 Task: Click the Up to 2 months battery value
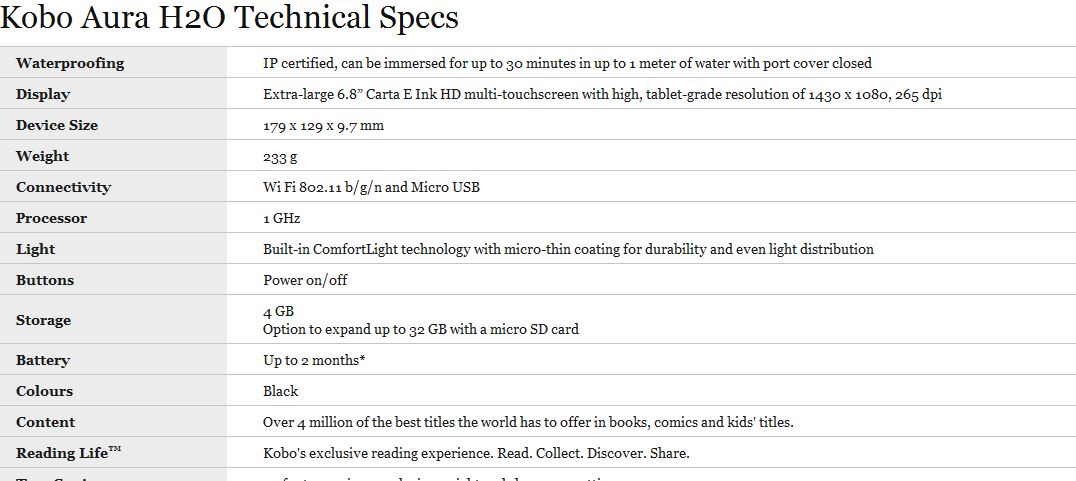point(313,360)
